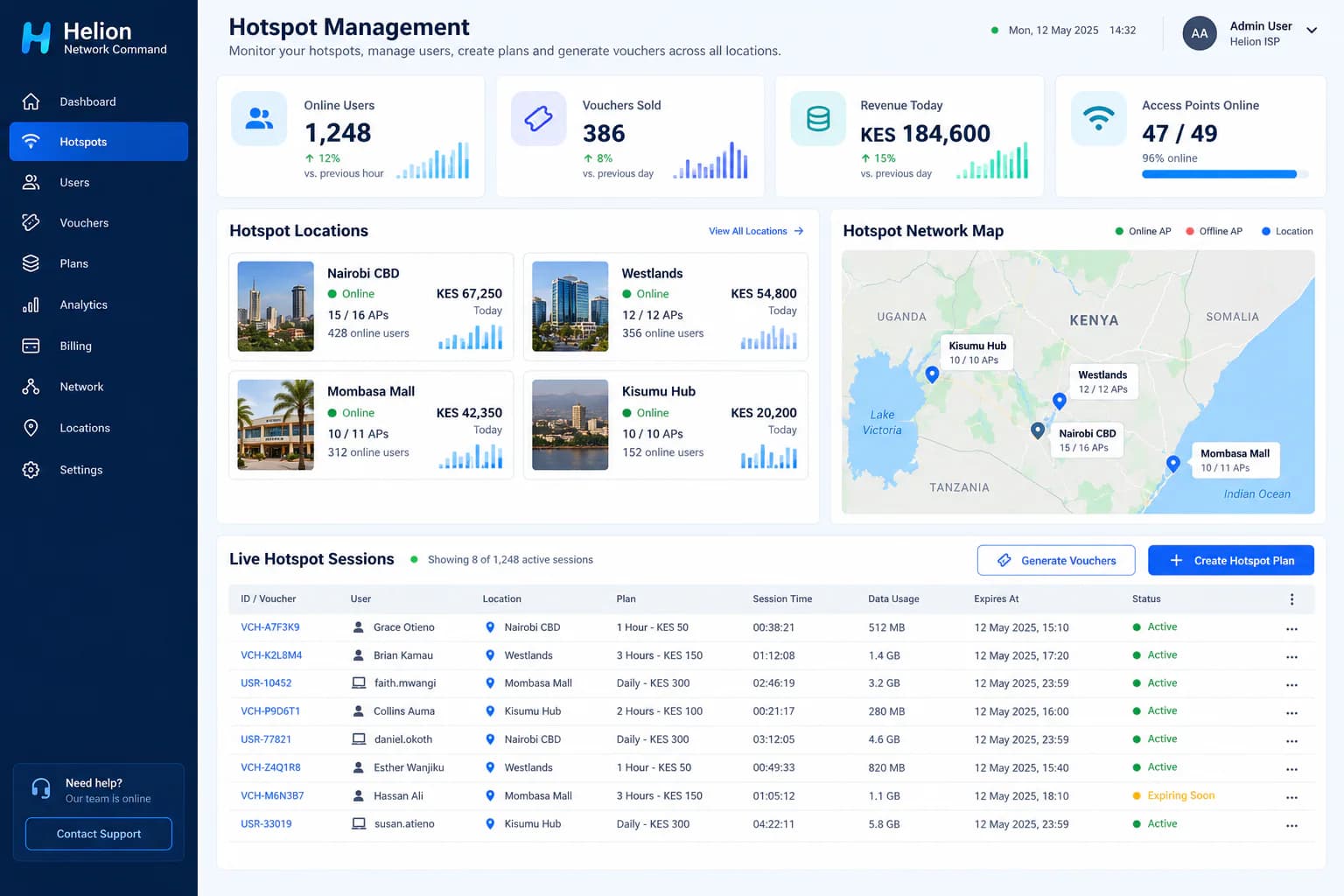Click the Nairobi CBD map pin
The height and width of the screenshot is (896, 1344).
coord(1037,430)
